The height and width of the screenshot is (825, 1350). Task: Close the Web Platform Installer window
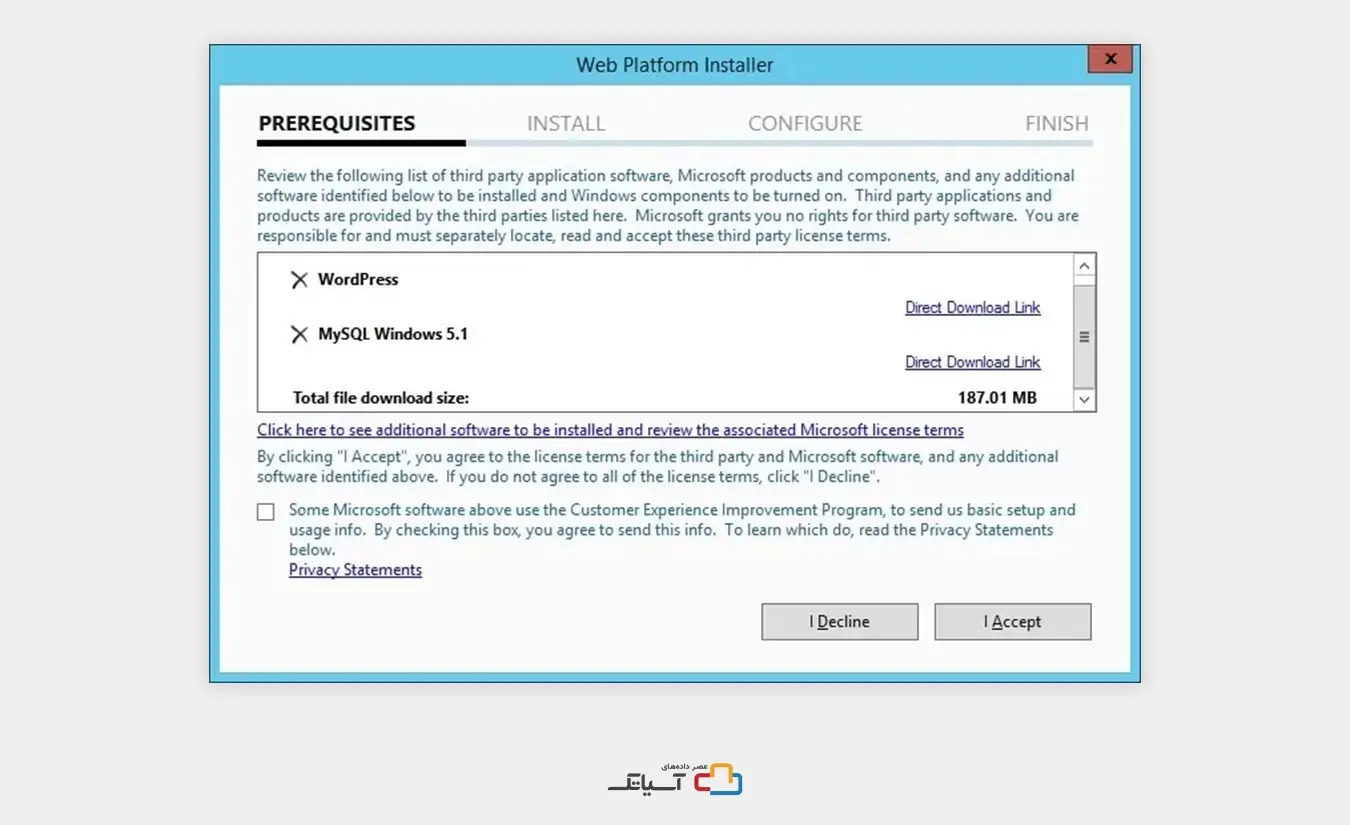[x=1110, y=59]
